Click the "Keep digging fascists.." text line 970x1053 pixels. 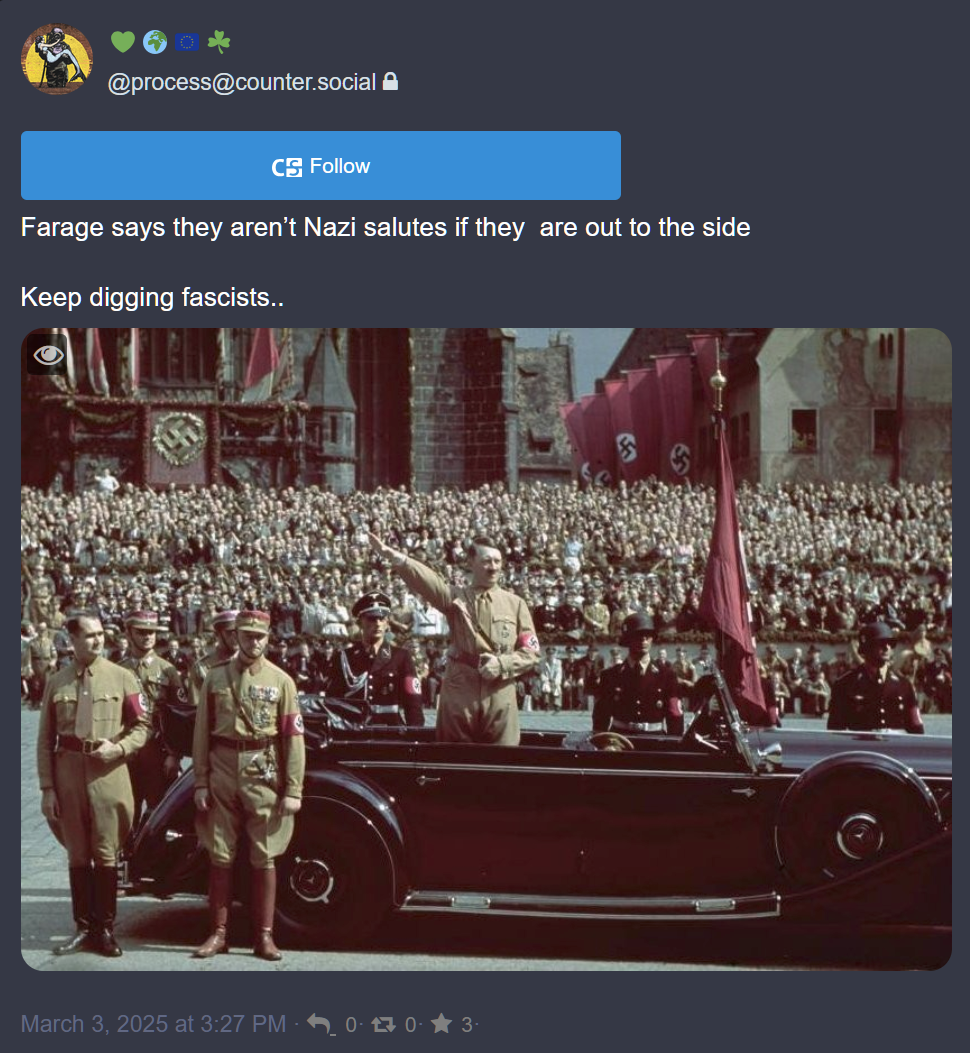tap(152, 297)
